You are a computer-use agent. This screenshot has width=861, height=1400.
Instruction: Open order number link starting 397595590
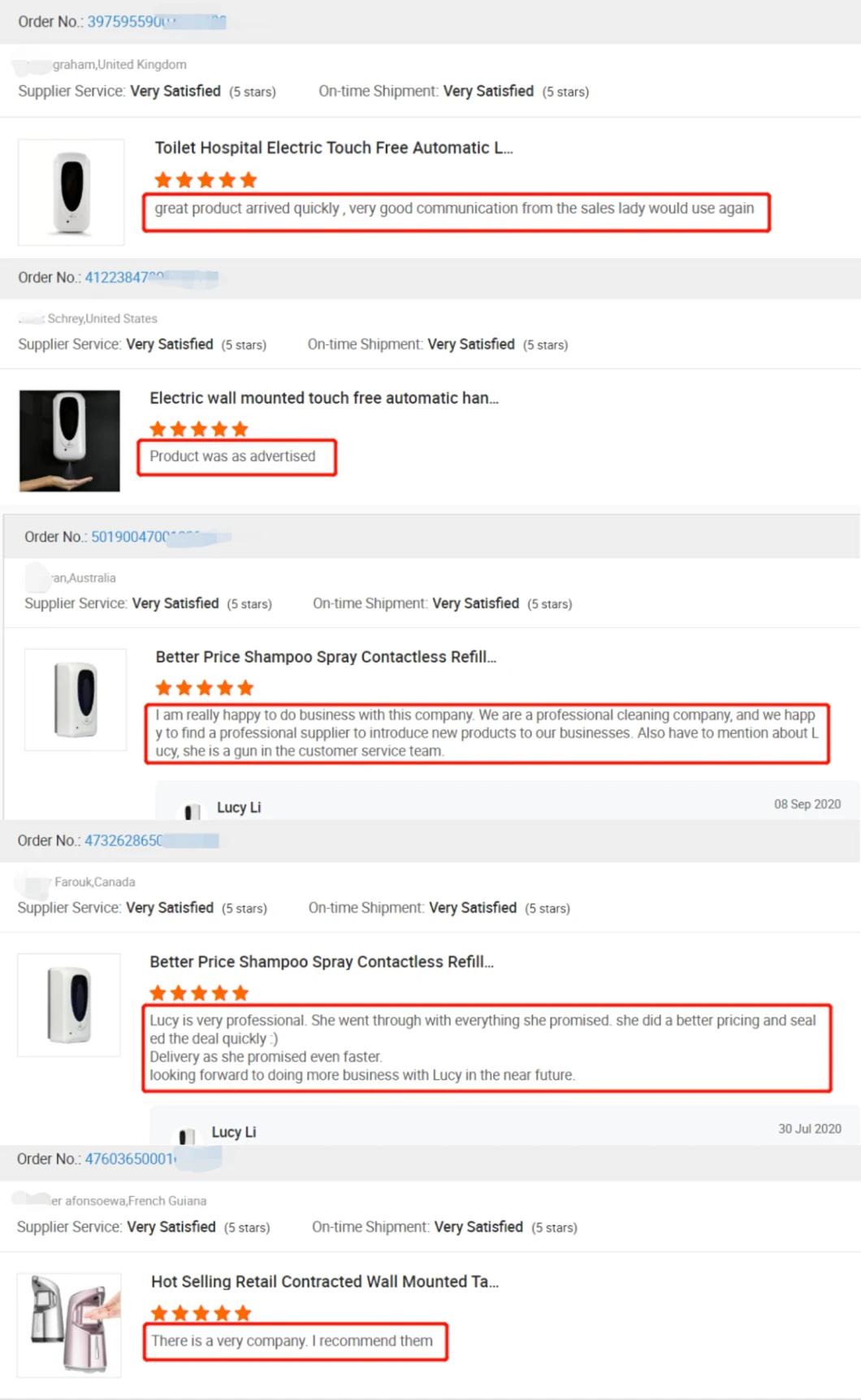[x=156, y=22]
